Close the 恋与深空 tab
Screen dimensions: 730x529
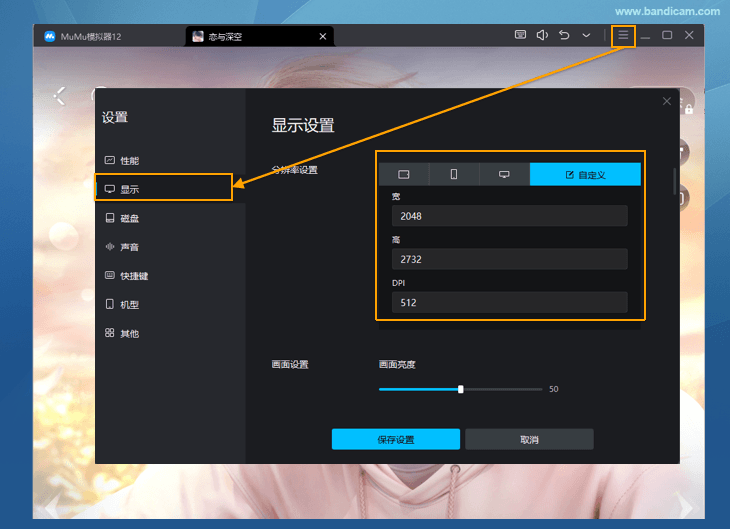323,36
